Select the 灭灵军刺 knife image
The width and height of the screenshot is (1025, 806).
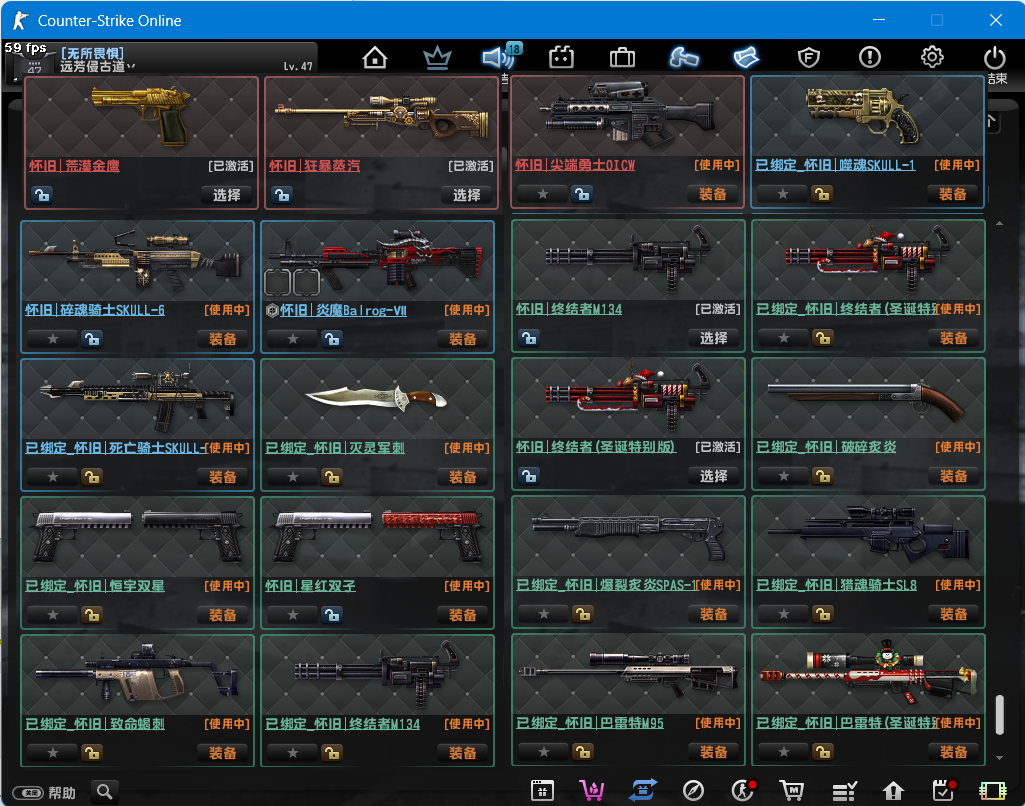coord(376,397)
